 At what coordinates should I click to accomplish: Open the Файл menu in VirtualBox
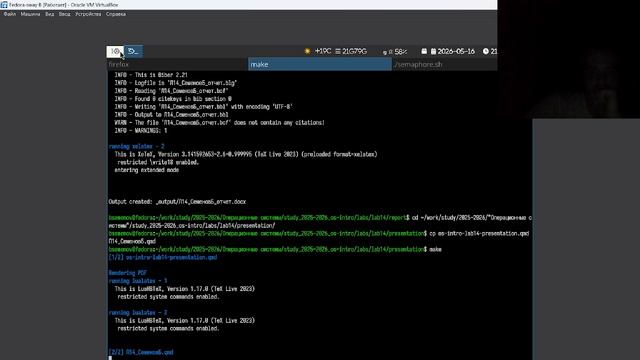click(x=10, y=14)
